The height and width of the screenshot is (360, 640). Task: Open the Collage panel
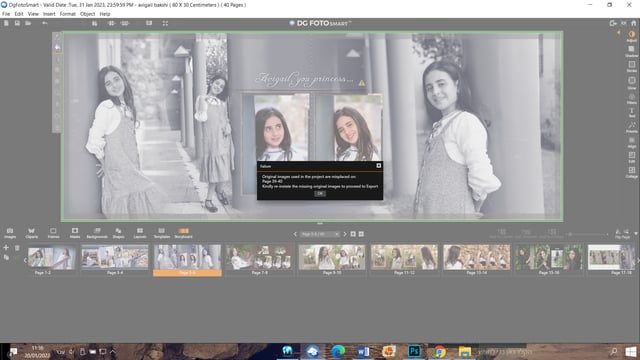631,172
